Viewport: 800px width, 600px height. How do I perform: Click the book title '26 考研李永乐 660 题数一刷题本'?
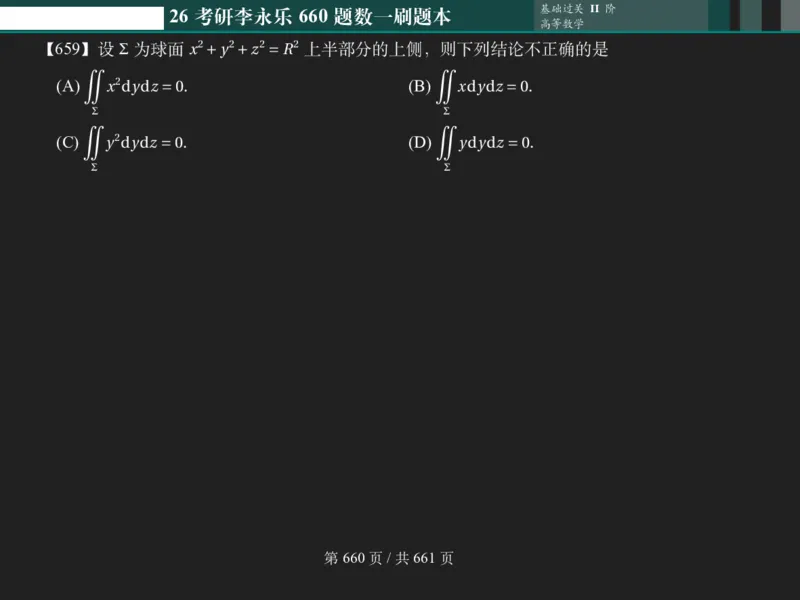pyautogui.click(x=310, y=14)
